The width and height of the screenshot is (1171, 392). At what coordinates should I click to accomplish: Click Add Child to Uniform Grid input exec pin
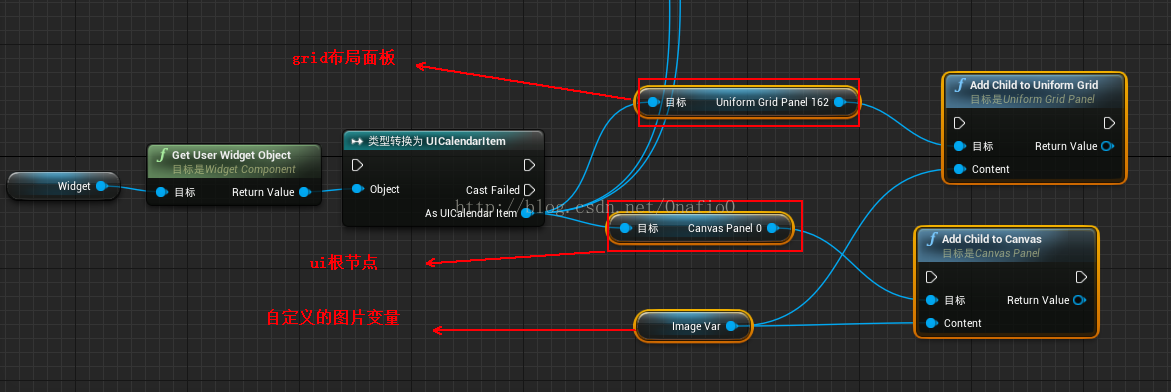coord(960,122)
